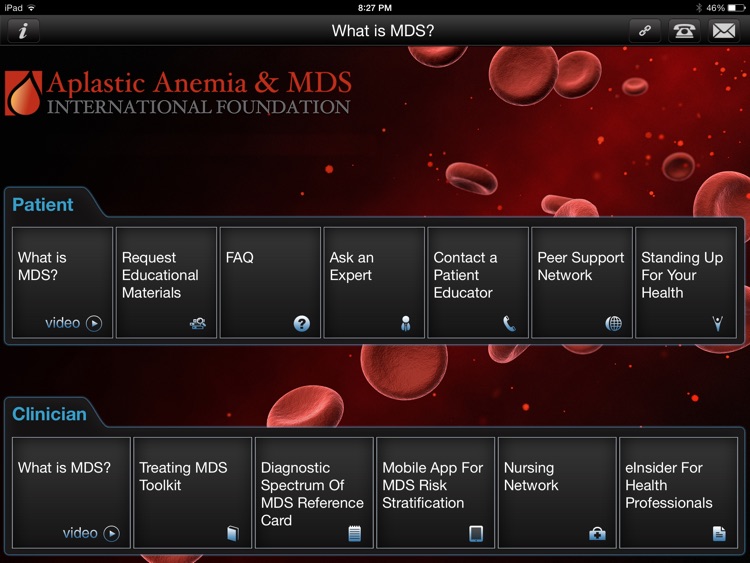
Task: Open the FAQ tile
Action: [270, 283]
